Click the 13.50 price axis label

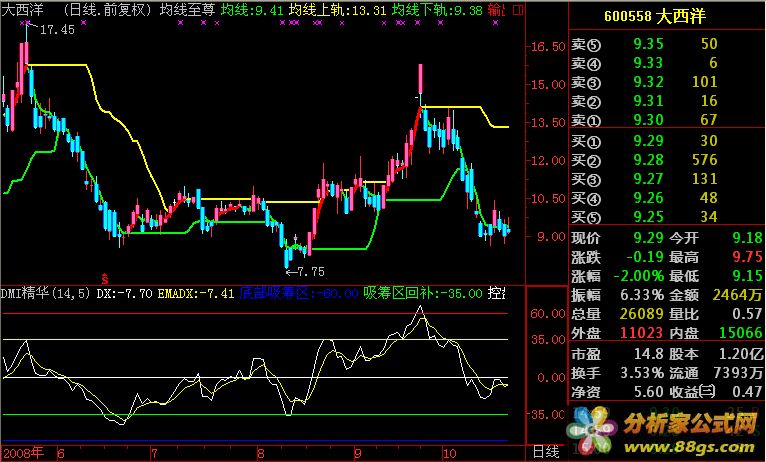point(548,123)
